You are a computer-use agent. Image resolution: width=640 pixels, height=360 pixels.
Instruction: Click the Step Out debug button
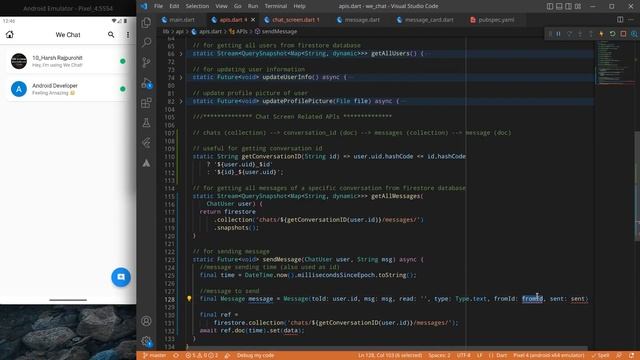pyautogui.click(x=591, y=34)
